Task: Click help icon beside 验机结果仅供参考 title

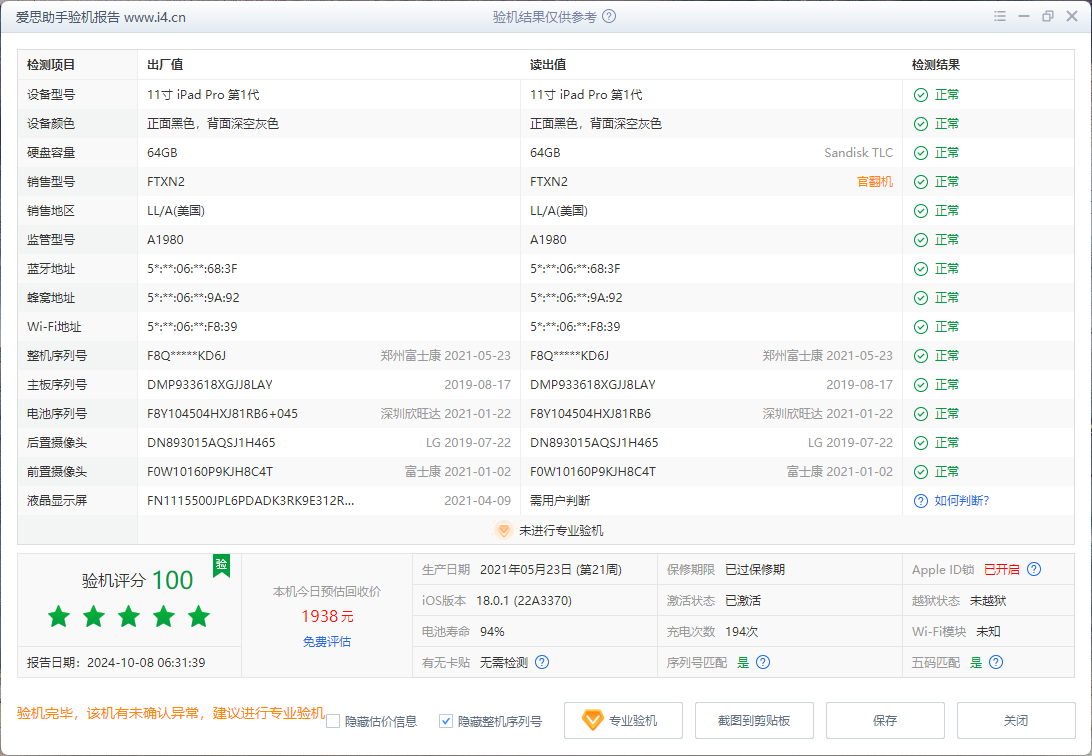Action: click(609, 17)
